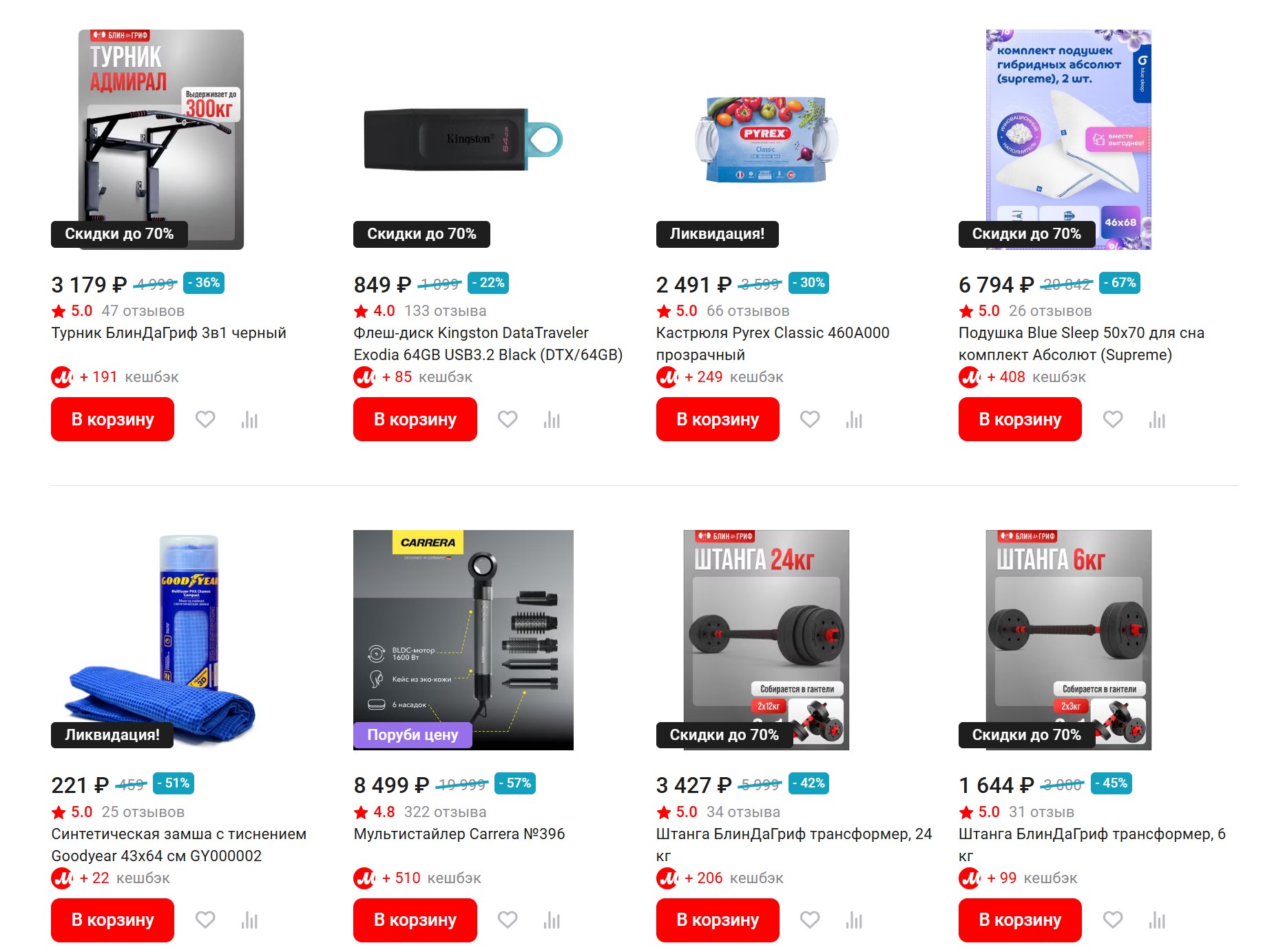Favorite the 24 kg barbell heart icon
1263x952 pixels.
point(810,920)
